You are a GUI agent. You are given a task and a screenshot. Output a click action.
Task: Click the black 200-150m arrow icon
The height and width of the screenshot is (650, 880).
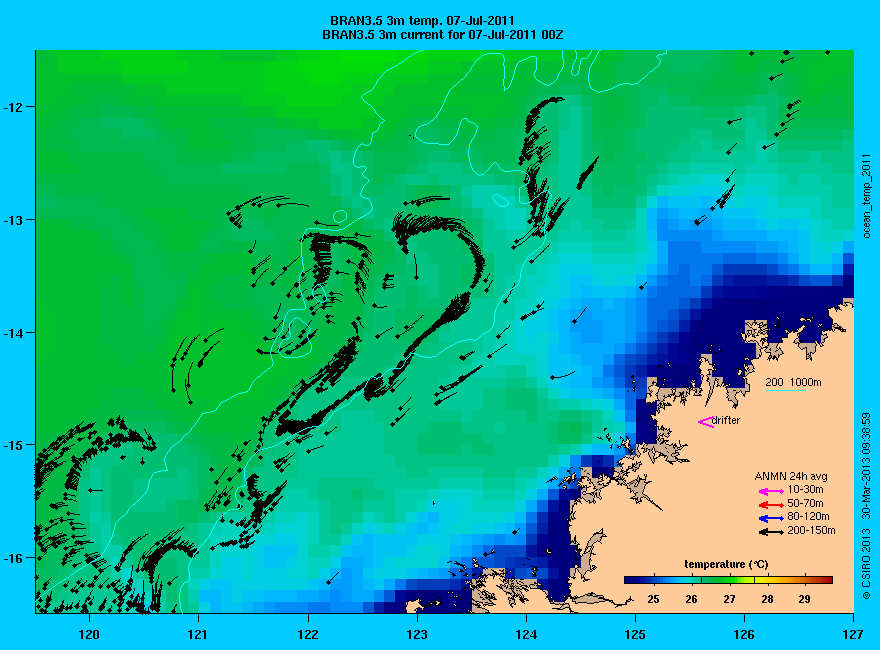(771, 532)
